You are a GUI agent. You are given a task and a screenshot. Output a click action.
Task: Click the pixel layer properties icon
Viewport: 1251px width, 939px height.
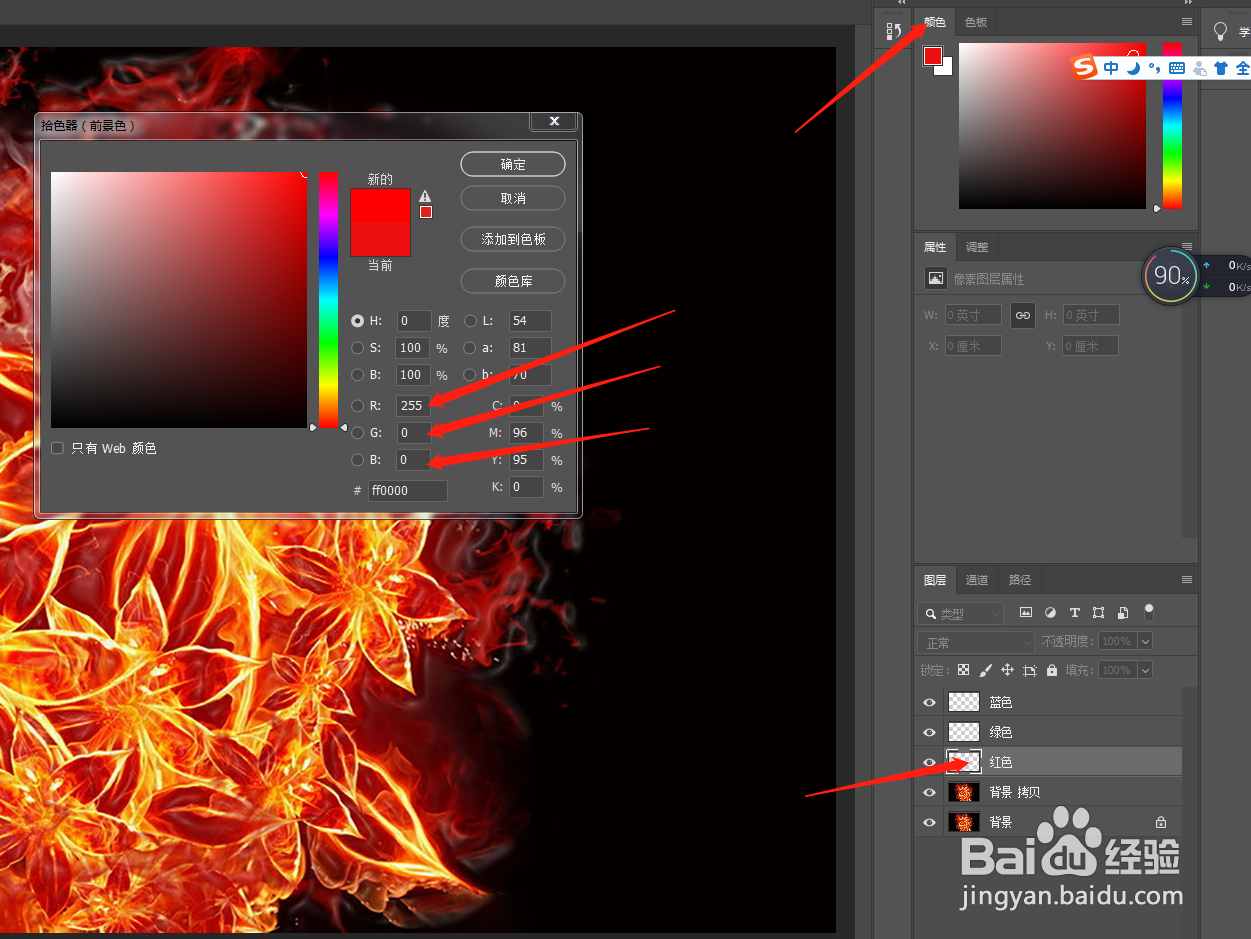point(935,279)
